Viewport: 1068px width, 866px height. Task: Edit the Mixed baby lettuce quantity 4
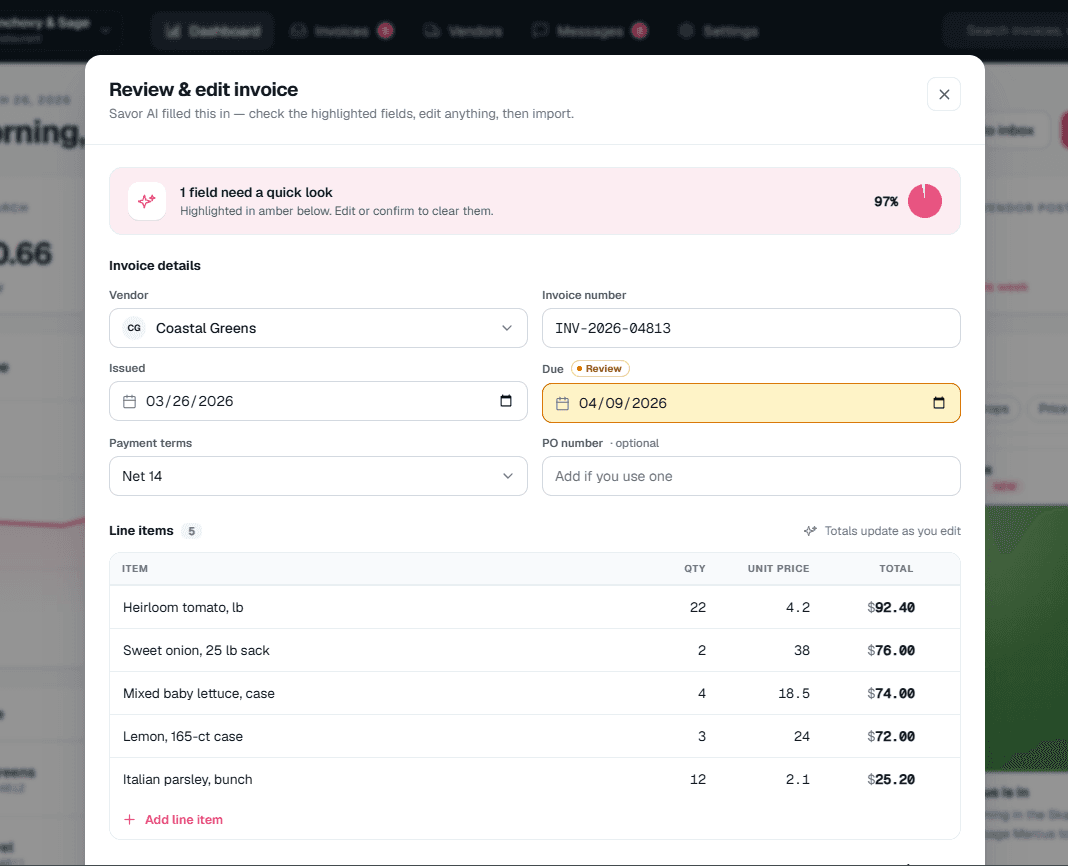702,693
